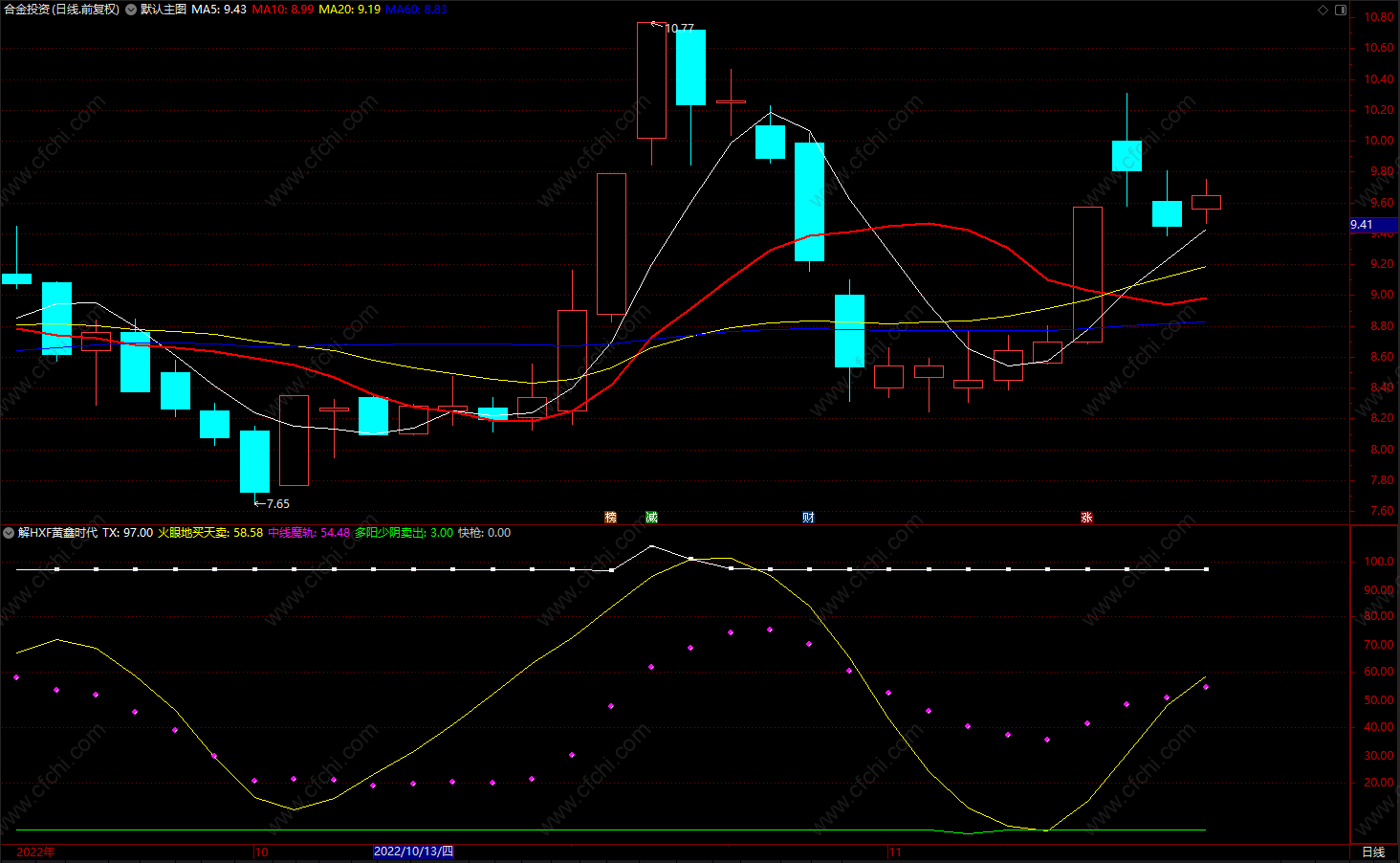
Task: Click the 8.00 price axis label
Action: [1382, 450]
